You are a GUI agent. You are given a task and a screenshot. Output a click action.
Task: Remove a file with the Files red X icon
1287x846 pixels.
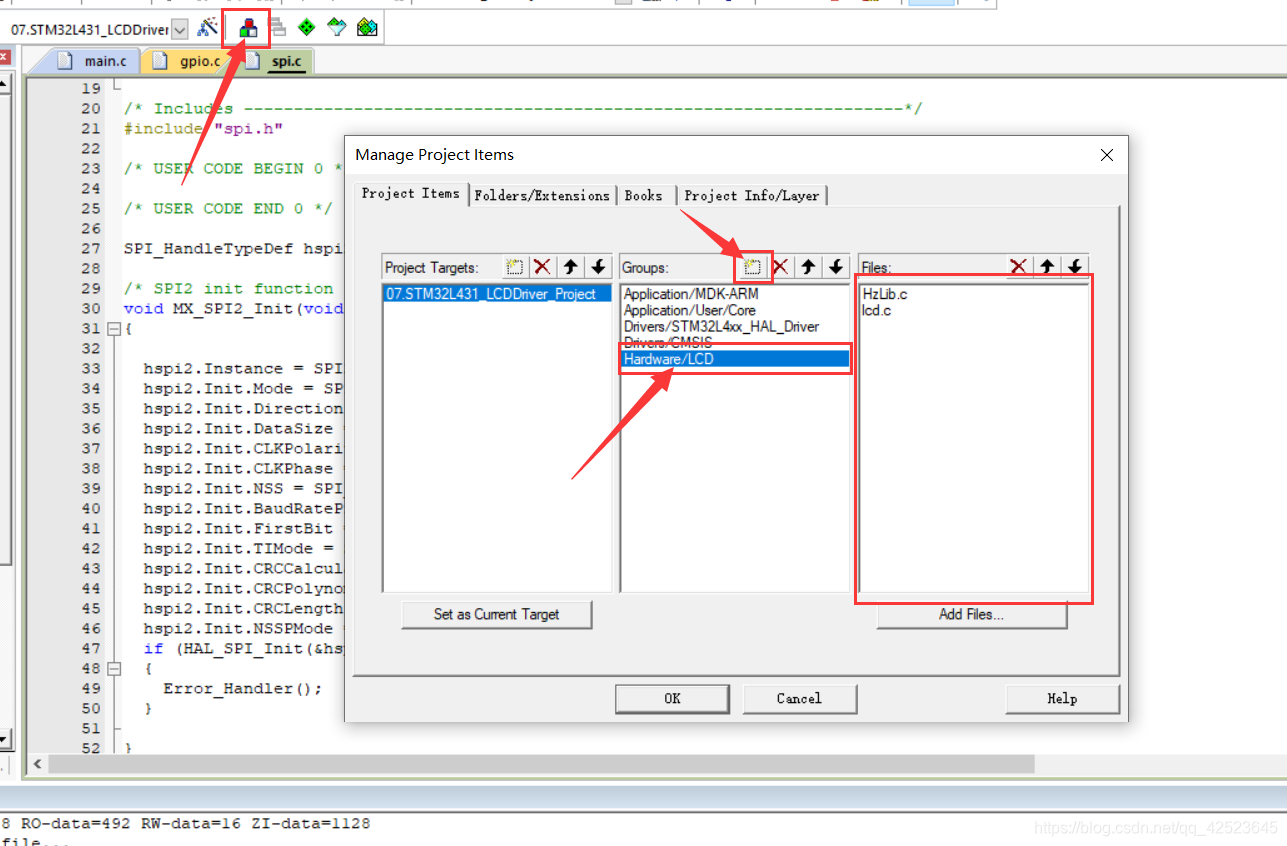1018,266
